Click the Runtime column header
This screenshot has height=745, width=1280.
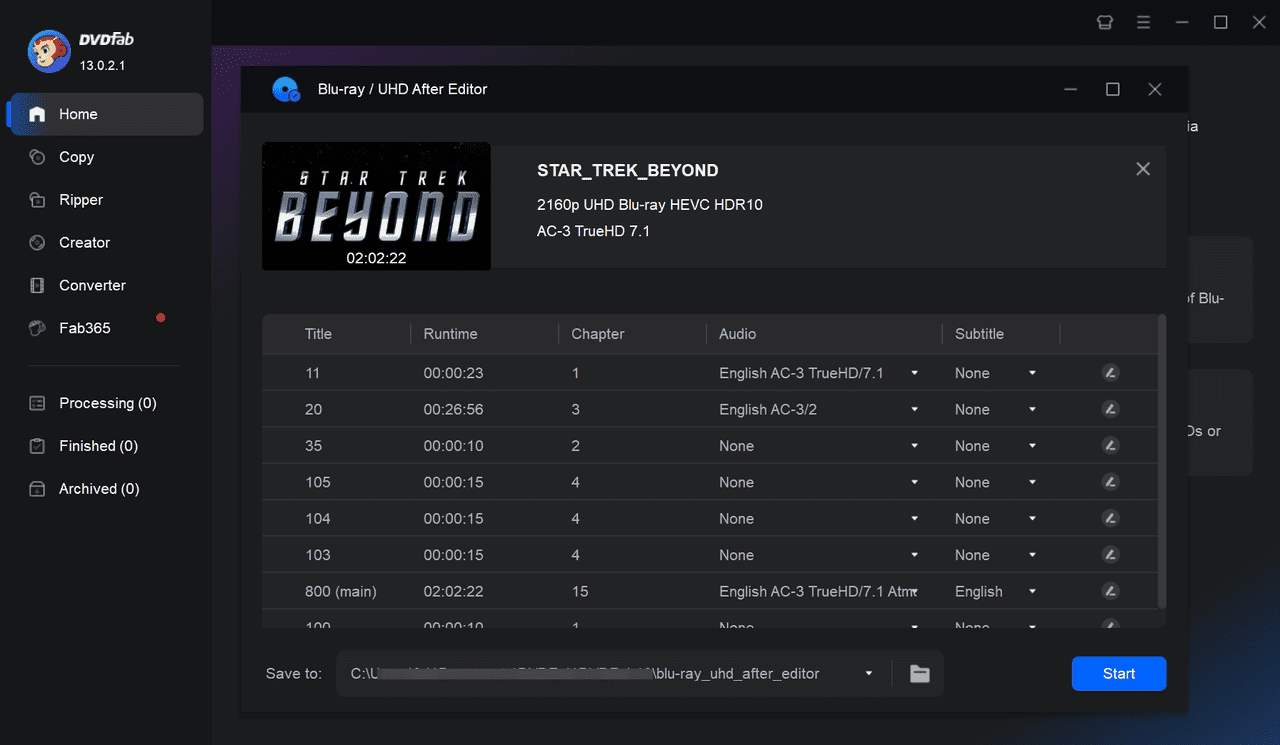[450, 334]
